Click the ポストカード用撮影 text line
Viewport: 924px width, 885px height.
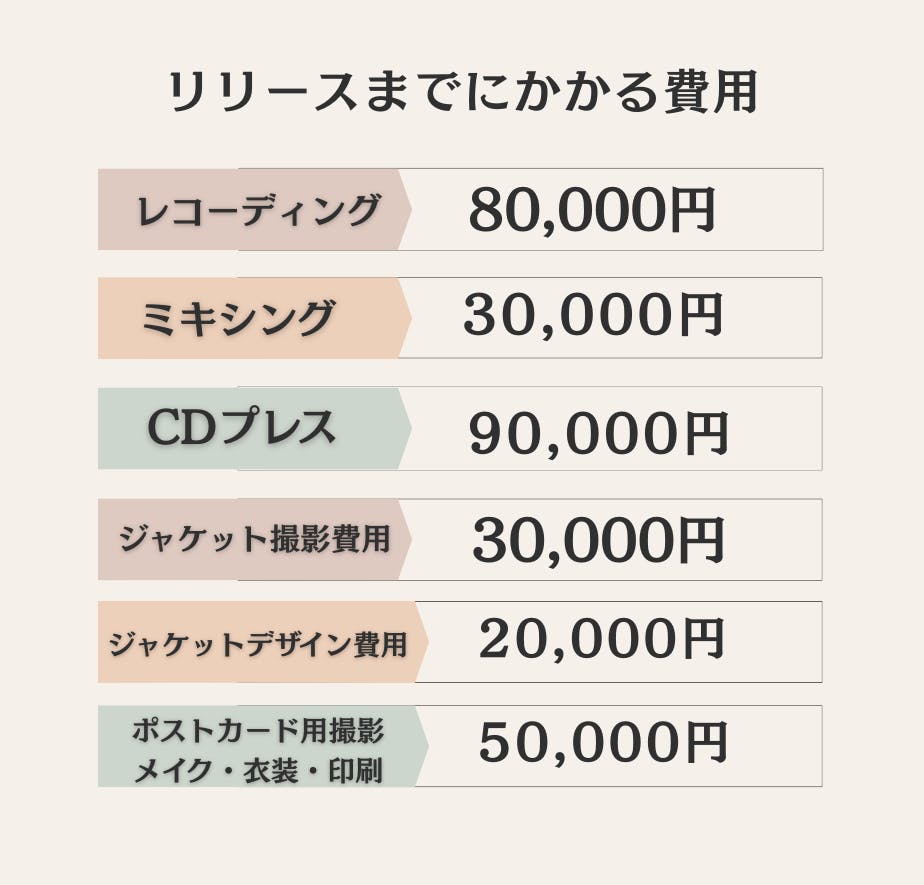[258, 730]
